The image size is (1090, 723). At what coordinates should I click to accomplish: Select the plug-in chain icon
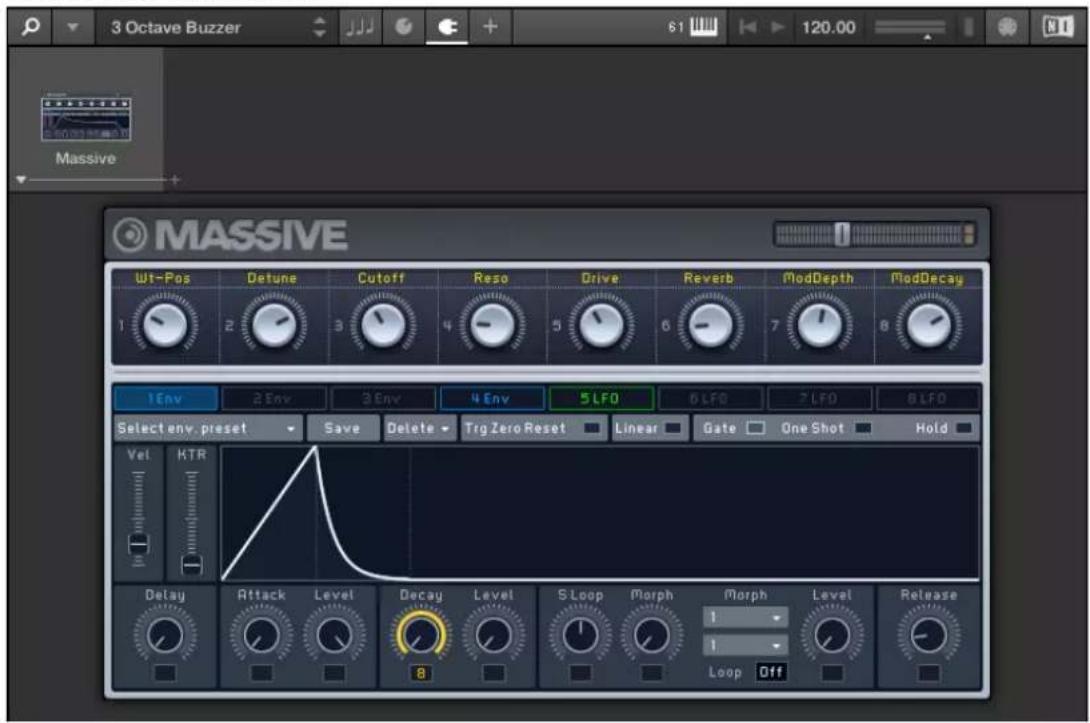[x=447, y=27]
